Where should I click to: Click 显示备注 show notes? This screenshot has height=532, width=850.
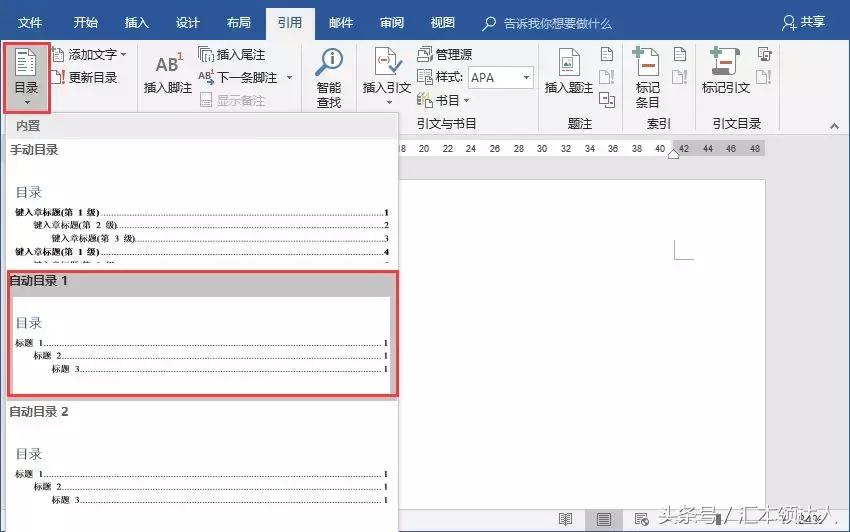coord(232,100)
